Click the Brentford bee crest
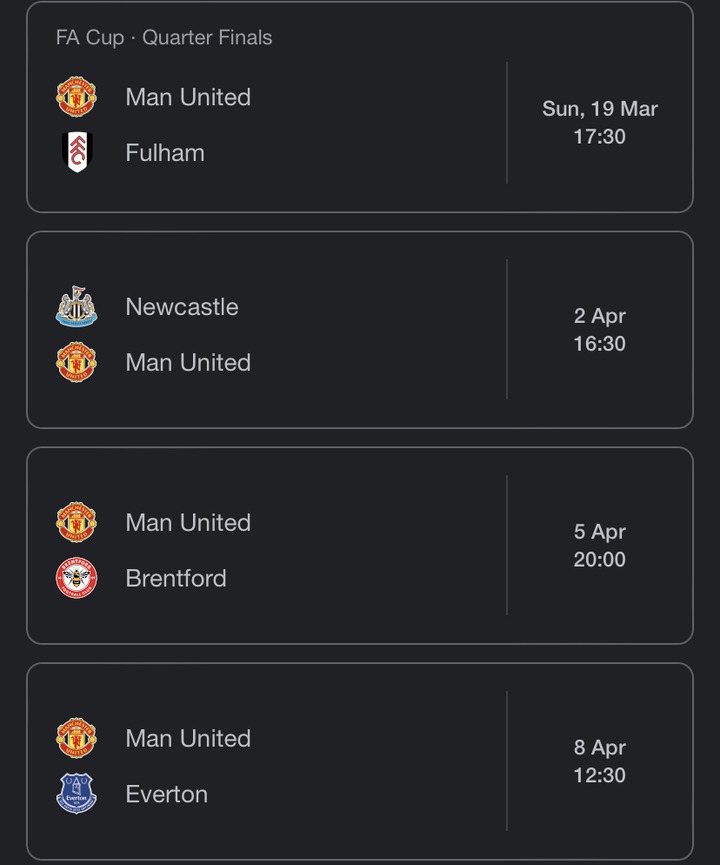 tap(77, 578)
